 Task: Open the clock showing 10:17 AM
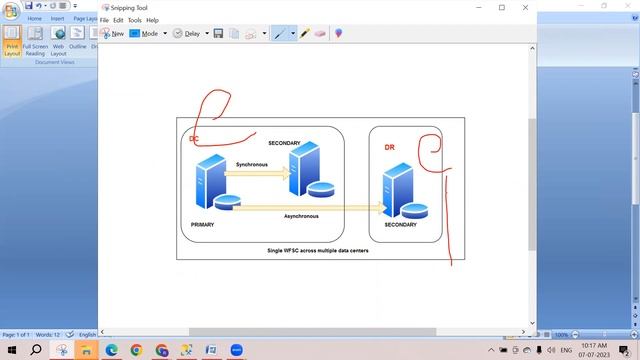(594, 350)
